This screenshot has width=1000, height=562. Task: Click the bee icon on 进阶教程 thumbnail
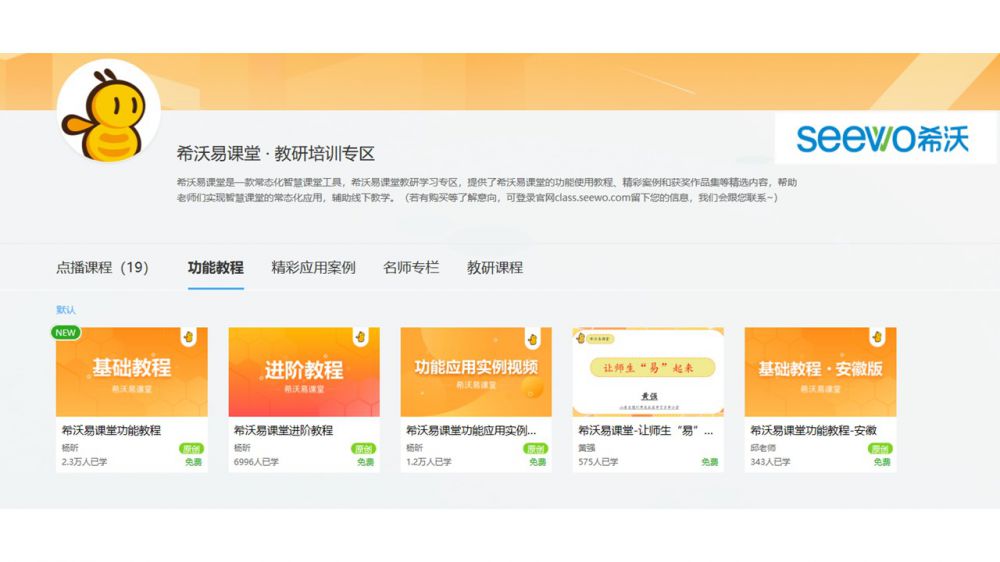(360, 338)
